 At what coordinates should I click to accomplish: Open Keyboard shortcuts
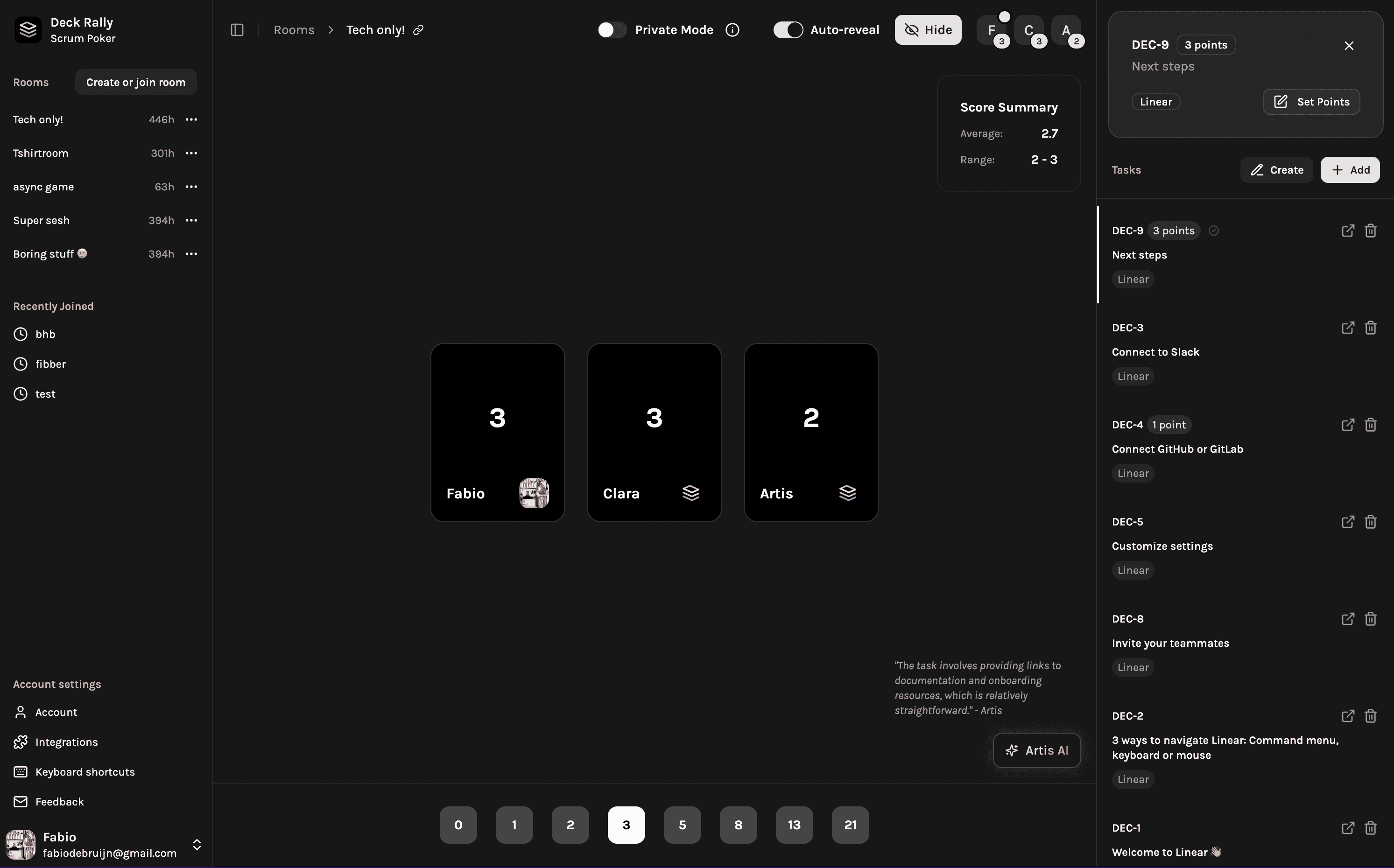pyautogui.click(x=74, y=772)
